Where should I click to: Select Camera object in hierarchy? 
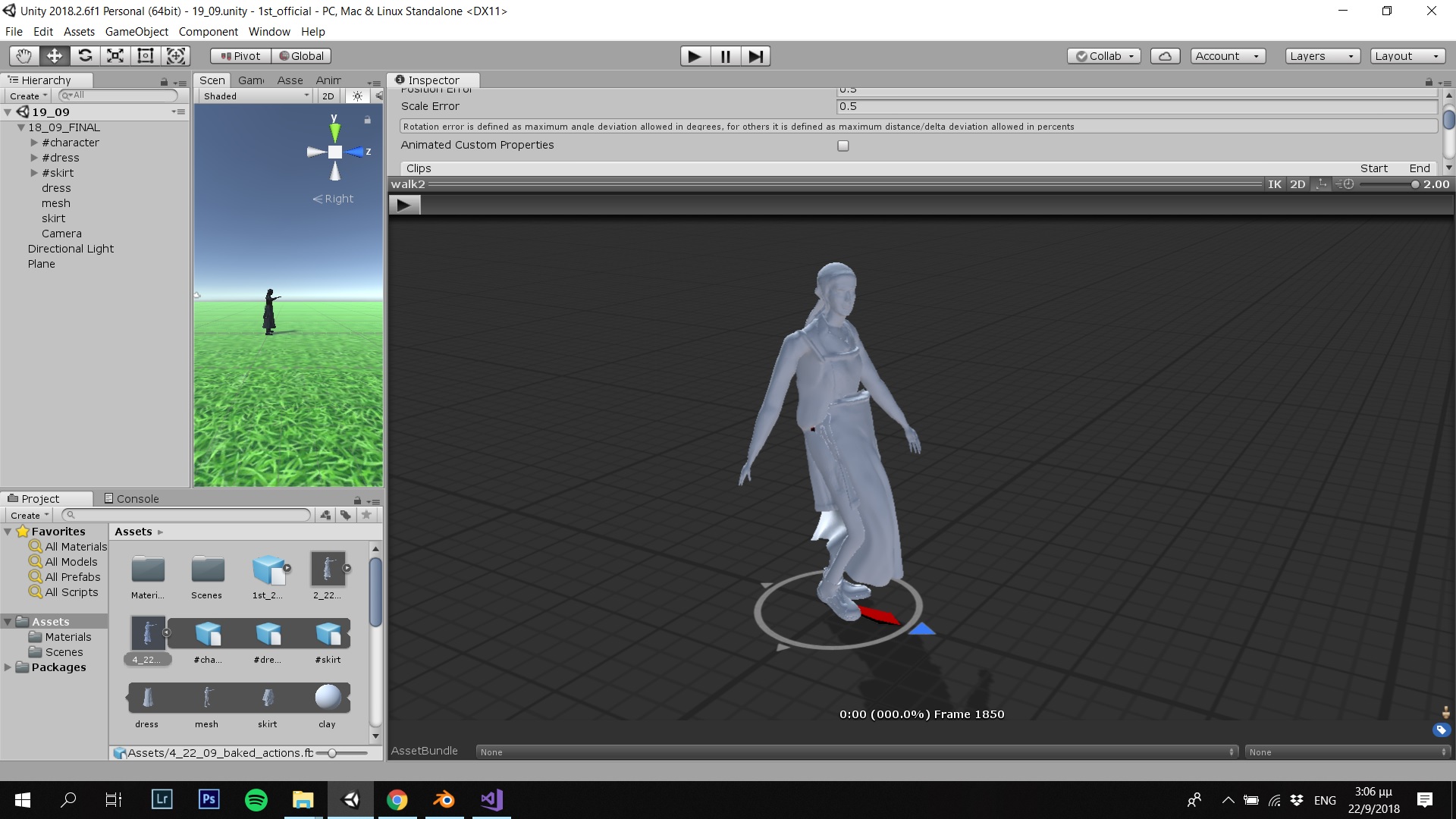tap(61, 234)
